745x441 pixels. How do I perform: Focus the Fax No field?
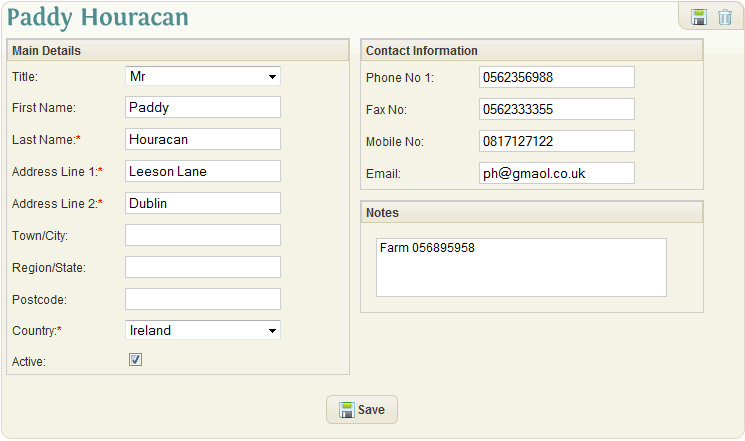(x=557, y=109)
